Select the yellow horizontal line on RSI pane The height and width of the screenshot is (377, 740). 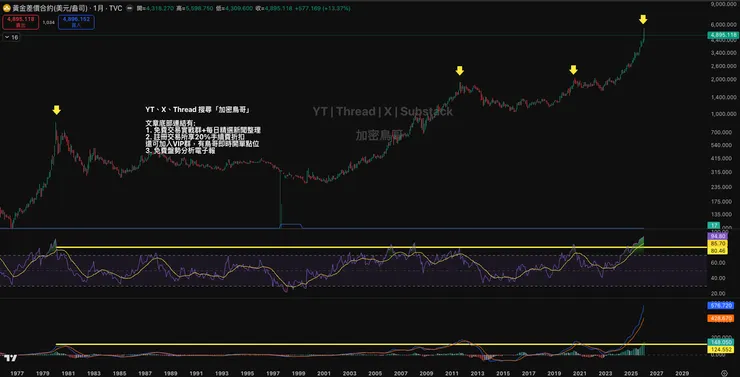[381, 247]
